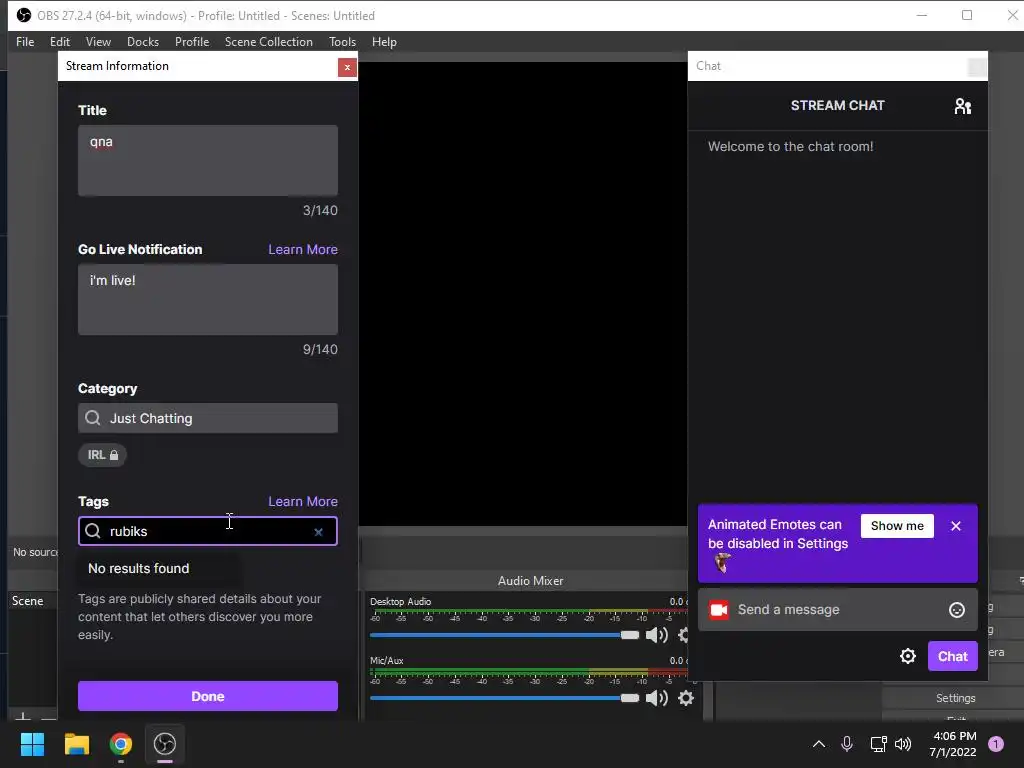Image resolution: width=1024 pixels, height=768 pixels.
Task: Open the volume tray icon
Action: coord(903,744)
